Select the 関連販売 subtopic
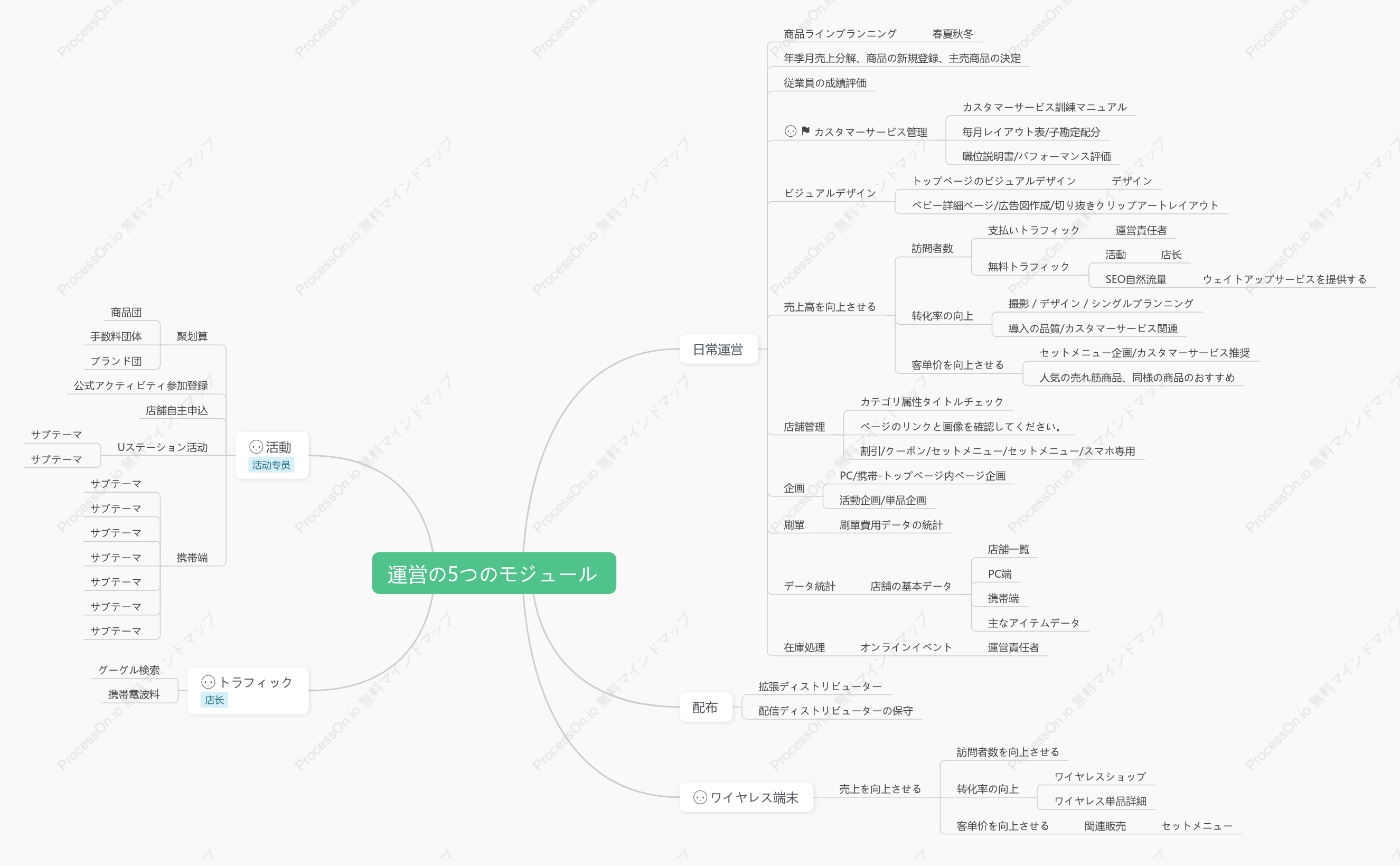Image resolution: width=1400 pixels, height=866 pixels. tap(1105, 826)
